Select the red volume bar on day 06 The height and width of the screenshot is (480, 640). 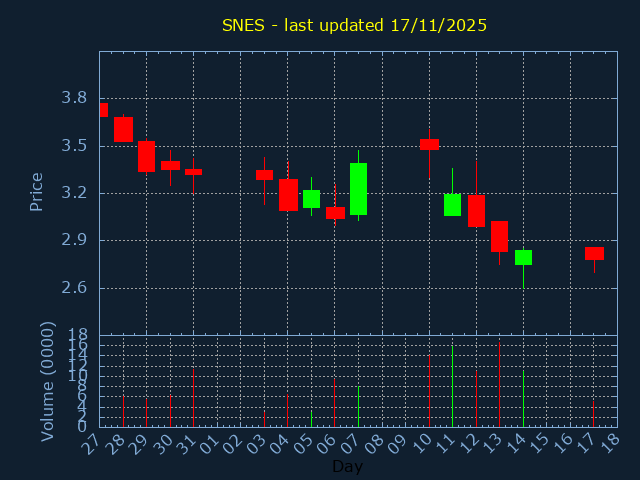click(x=335, y=402)
